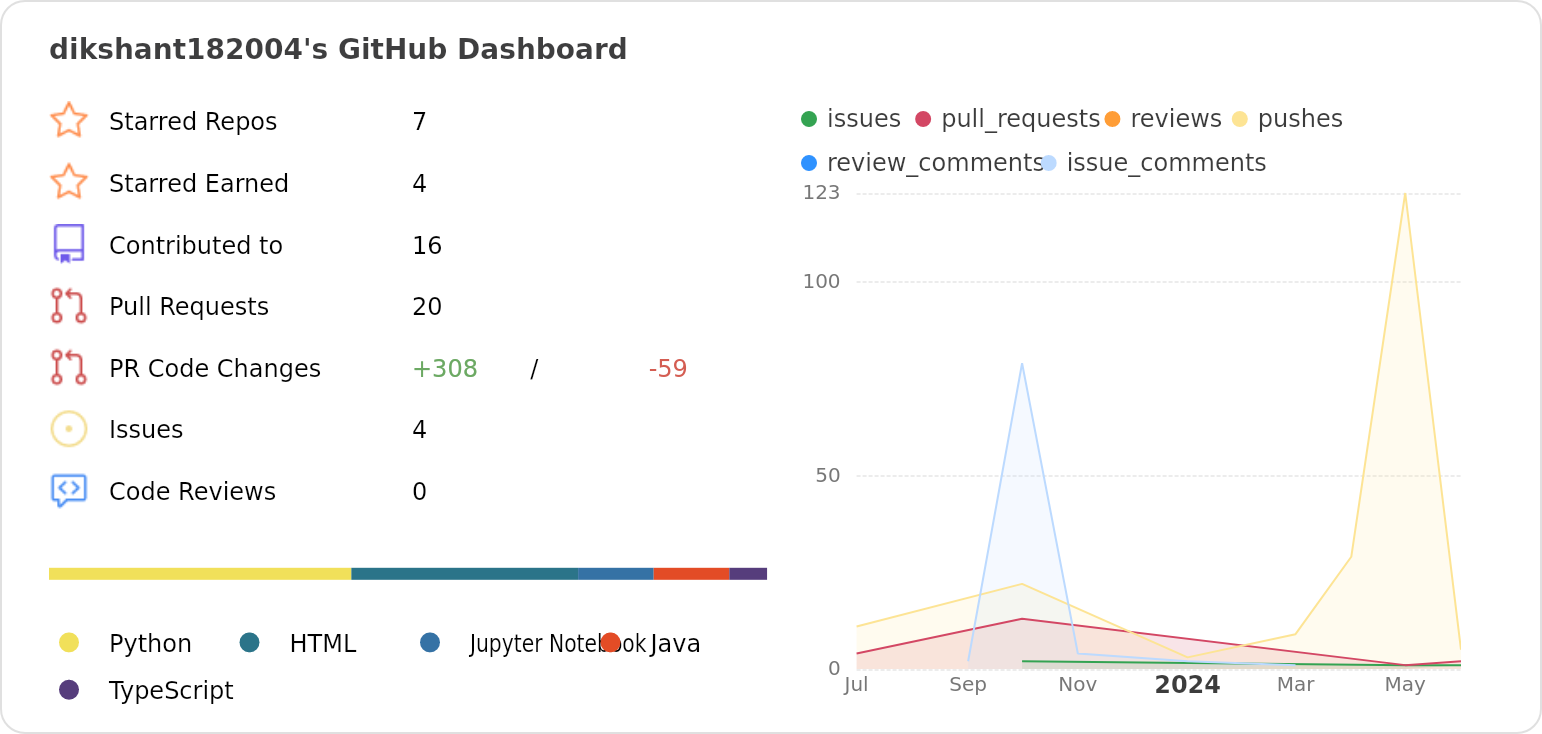Click the Starred Repos value 7

click(x=419, y=122)
